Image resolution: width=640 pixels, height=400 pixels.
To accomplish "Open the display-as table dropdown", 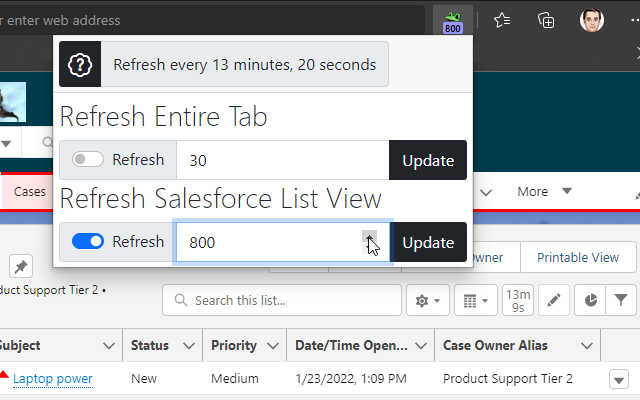I will tap(474, 299).
